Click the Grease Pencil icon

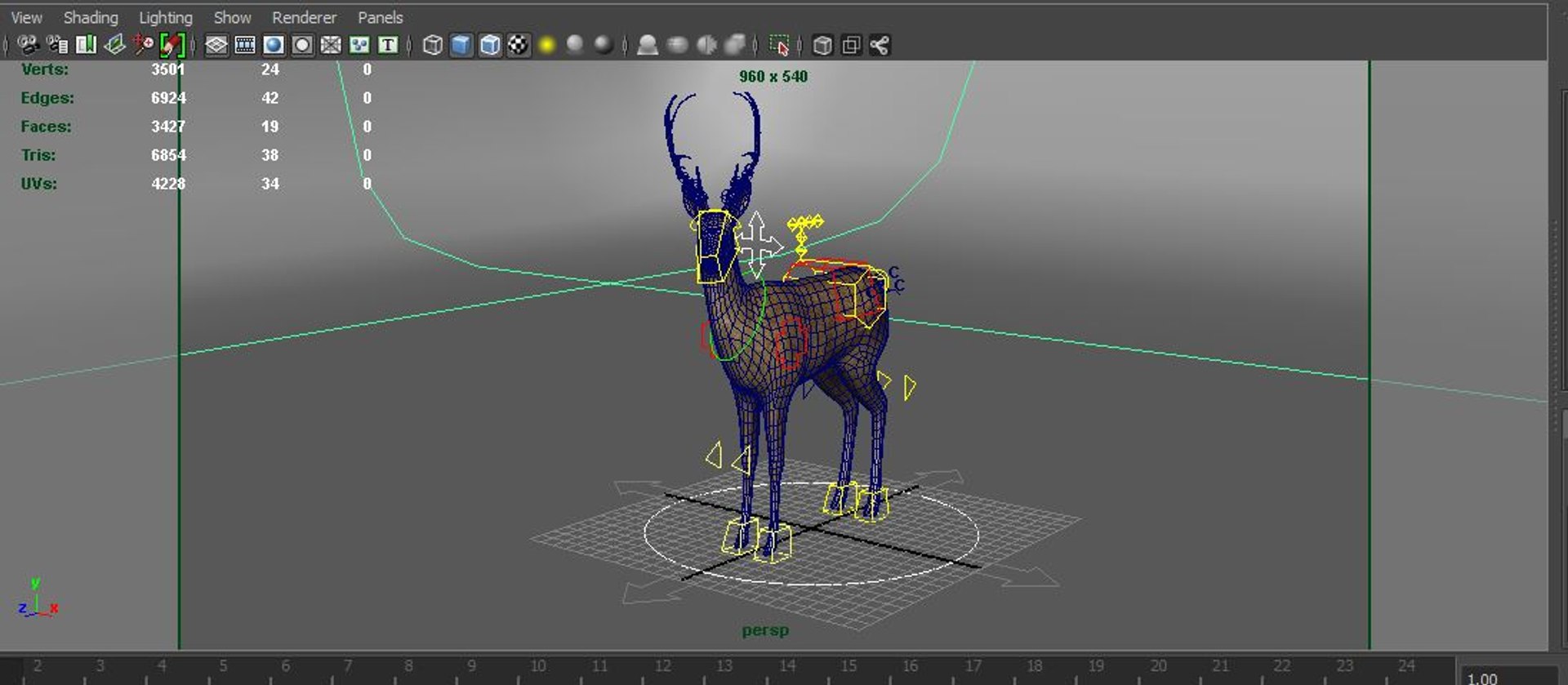coord(172,45)
